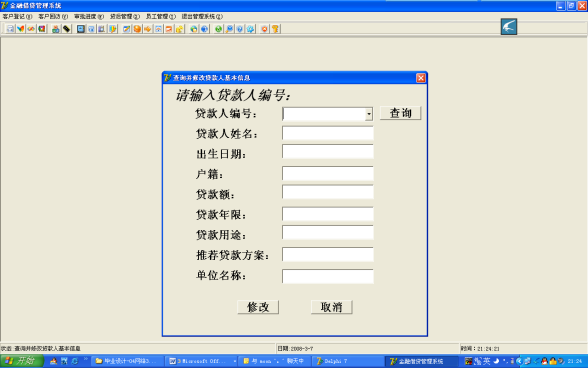Screen dimensions: 588x368
Task: Click the green printer-like toolbar icon
Action: click(56, 29)
